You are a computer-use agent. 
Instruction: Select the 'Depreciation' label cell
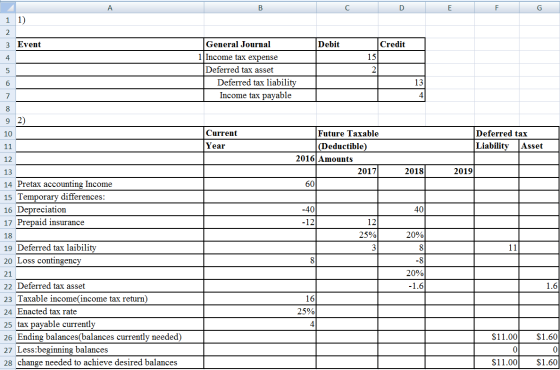[x=110, y=210]
